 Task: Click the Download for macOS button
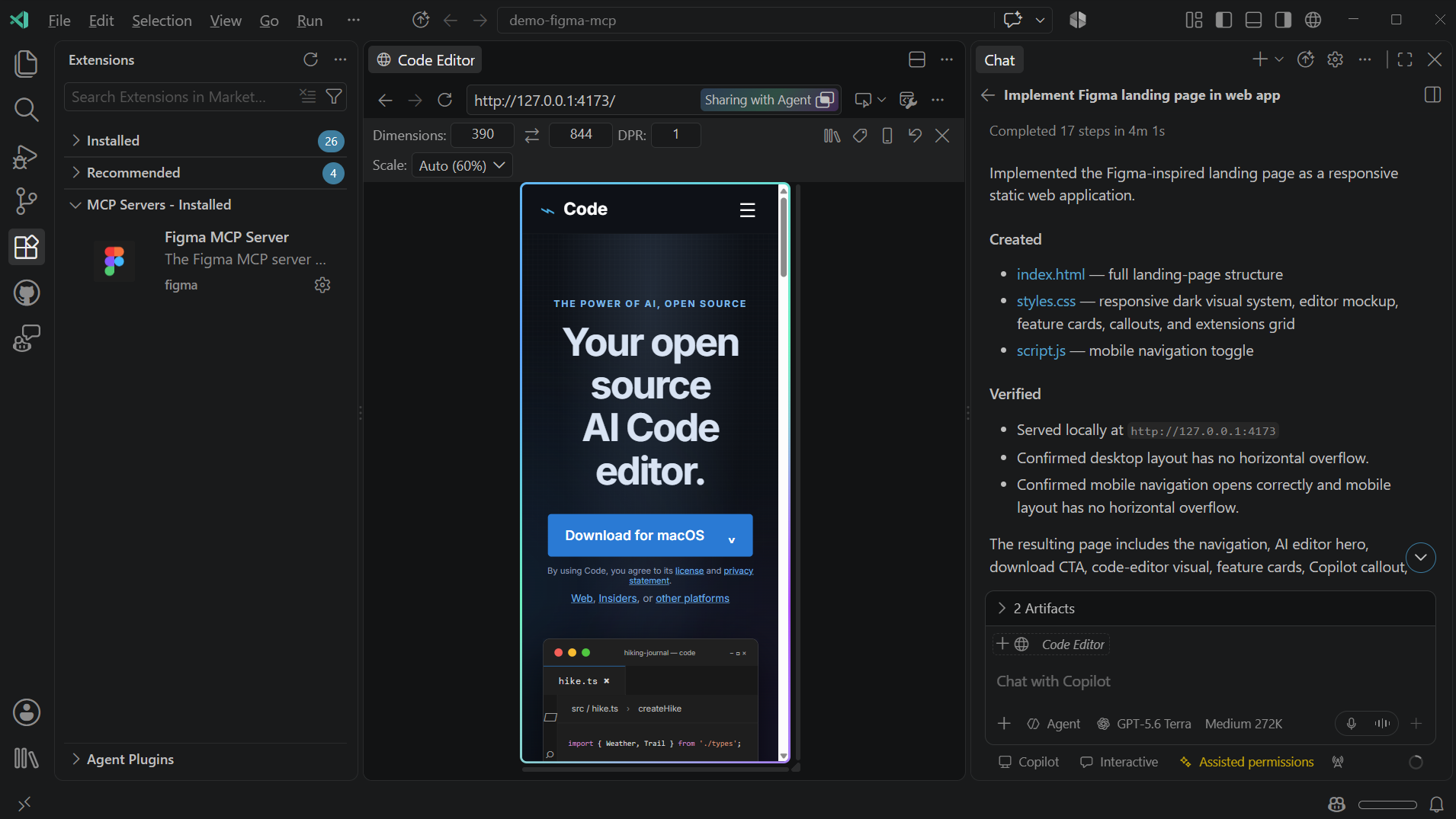click(649, 536)
